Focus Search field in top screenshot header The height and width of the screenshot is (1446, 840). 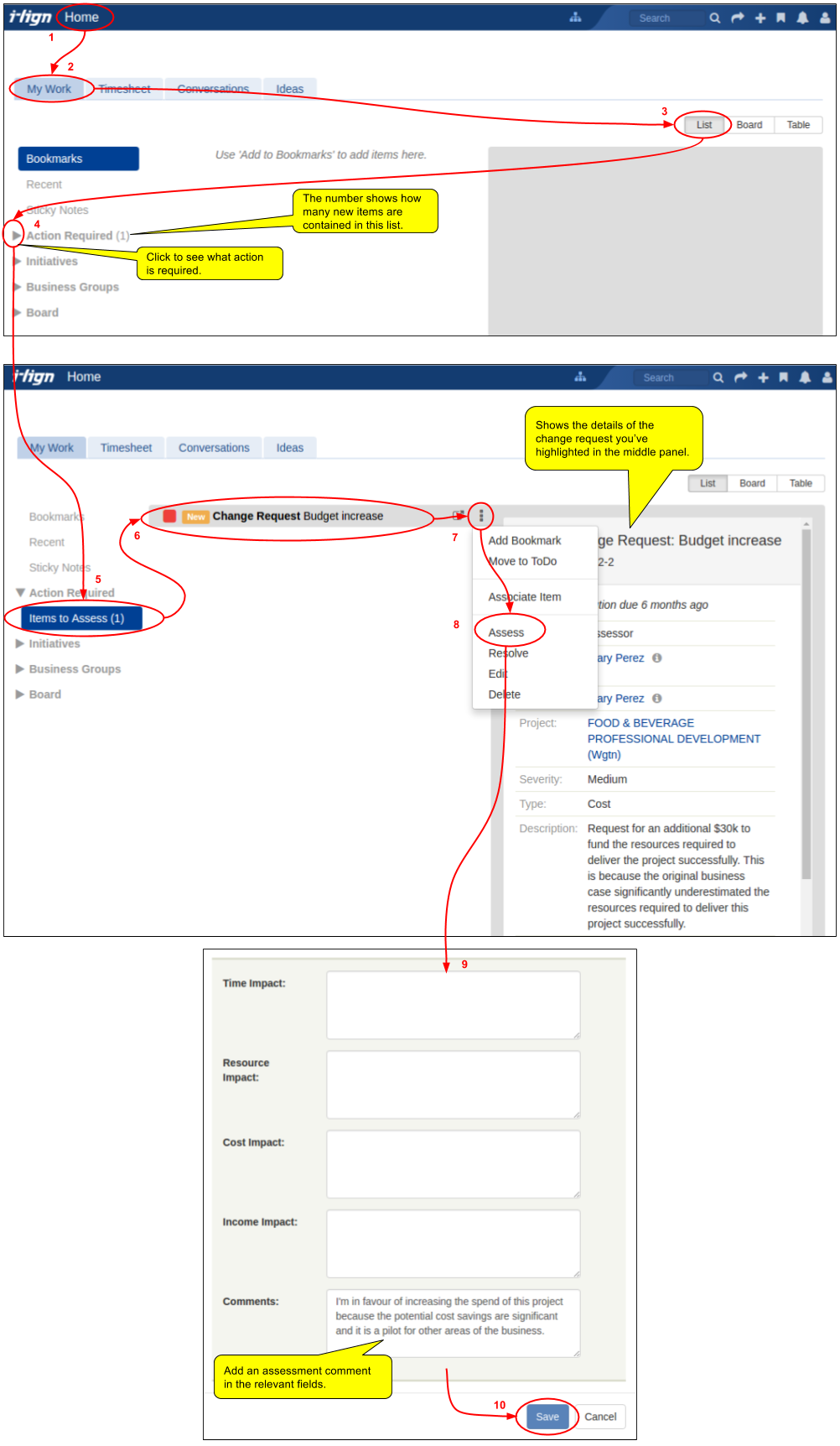click(x=668, y=18)
